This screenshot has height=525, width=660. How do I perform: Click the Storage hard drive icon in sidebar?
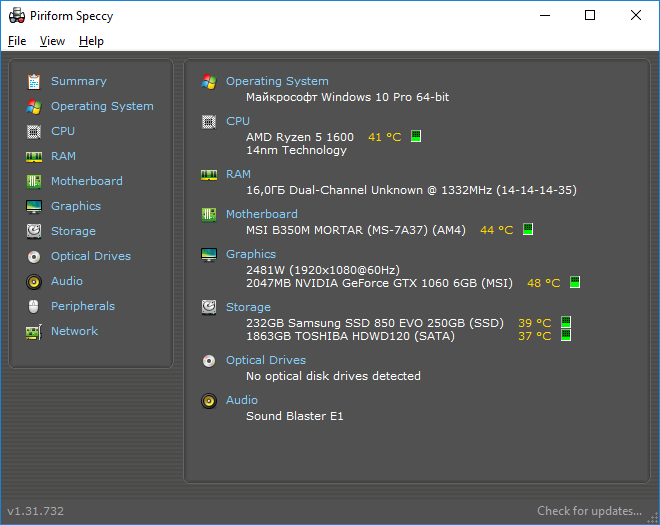[34, 231]
